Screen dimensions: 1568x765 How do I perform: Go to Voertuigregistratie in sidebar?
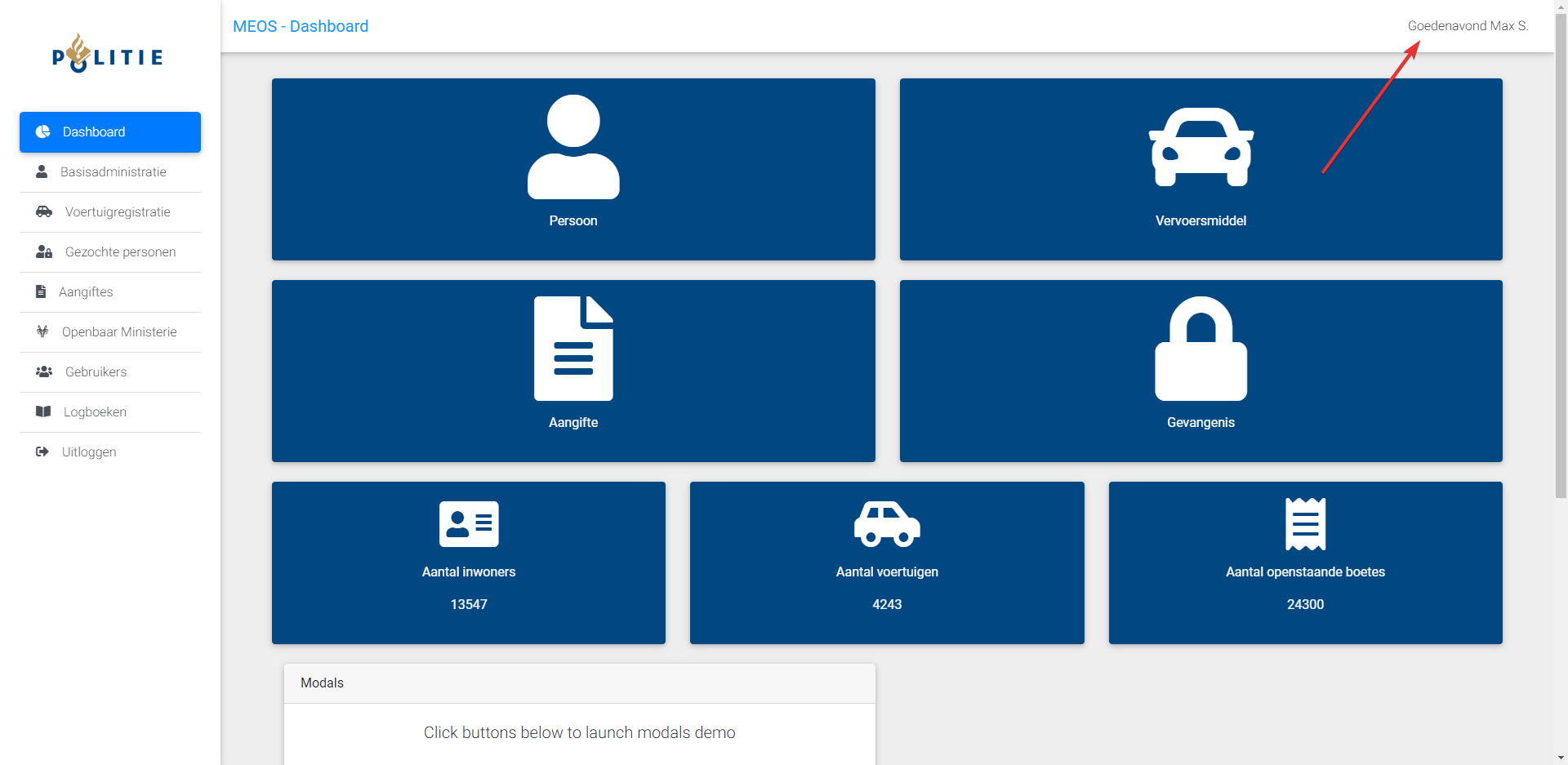(x=118, y=212)
